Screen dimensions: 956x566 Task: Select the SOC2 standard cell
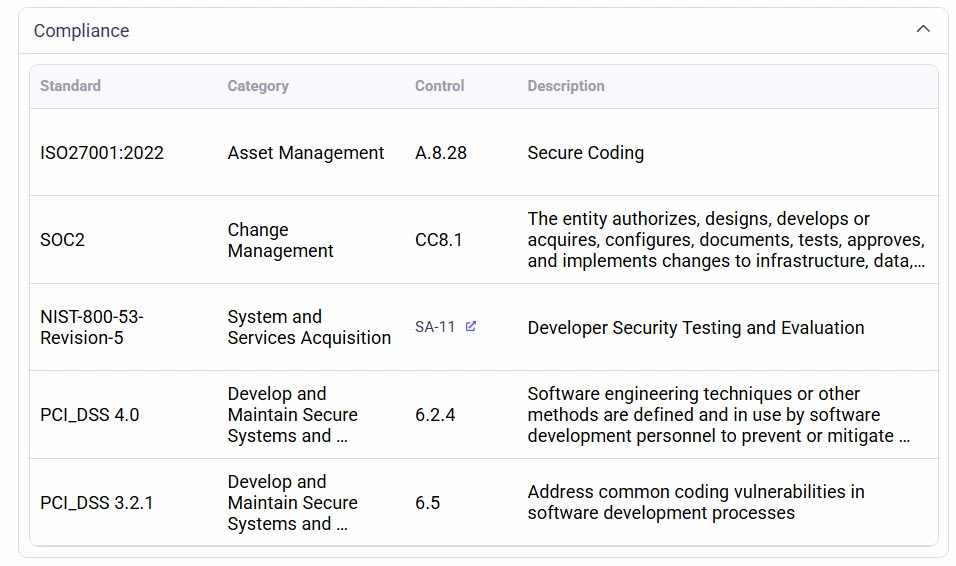click(x=62, y=240)
